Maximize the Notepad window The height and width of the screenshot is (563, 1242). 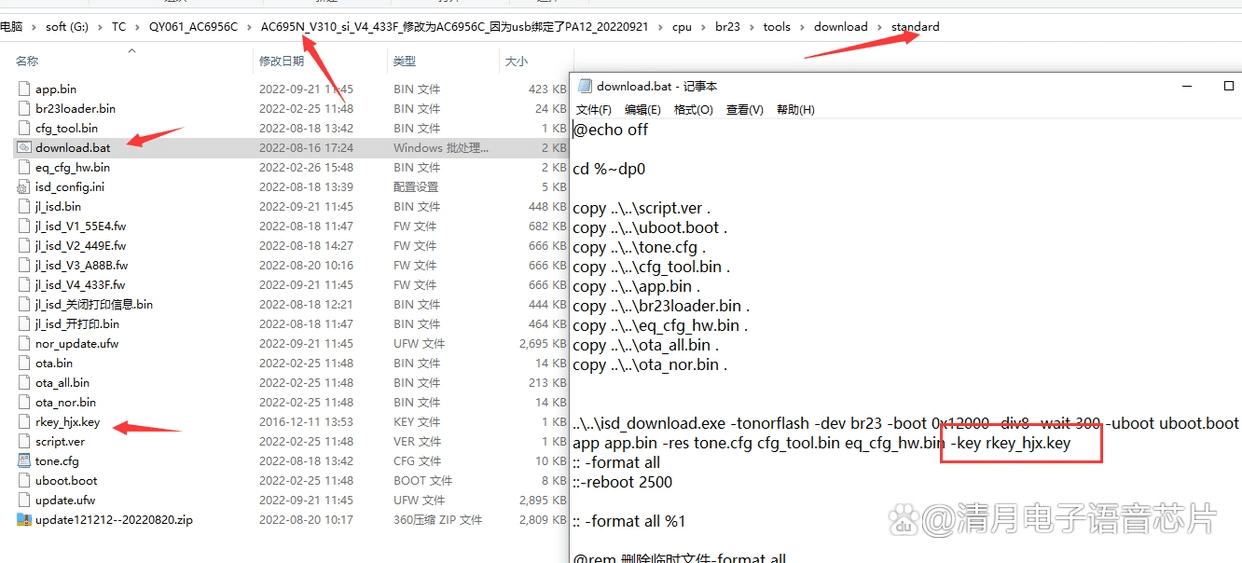tap(1228, 87)
